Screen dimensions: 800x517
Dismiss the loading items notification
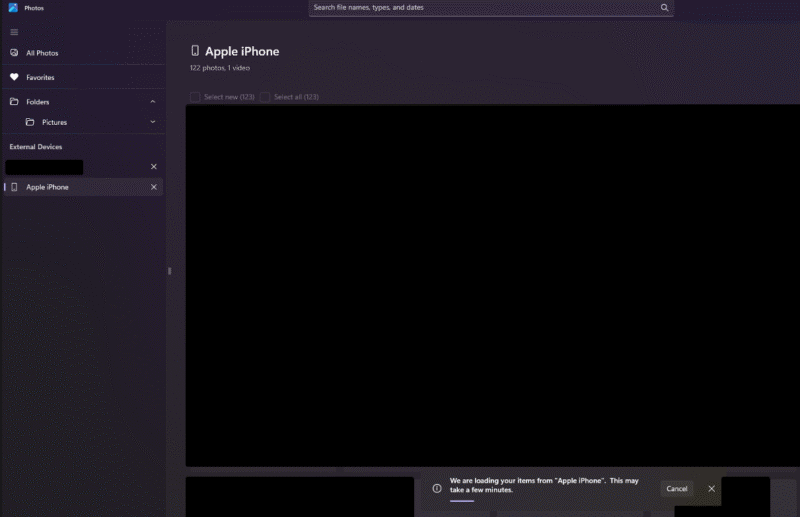[711, 488]
